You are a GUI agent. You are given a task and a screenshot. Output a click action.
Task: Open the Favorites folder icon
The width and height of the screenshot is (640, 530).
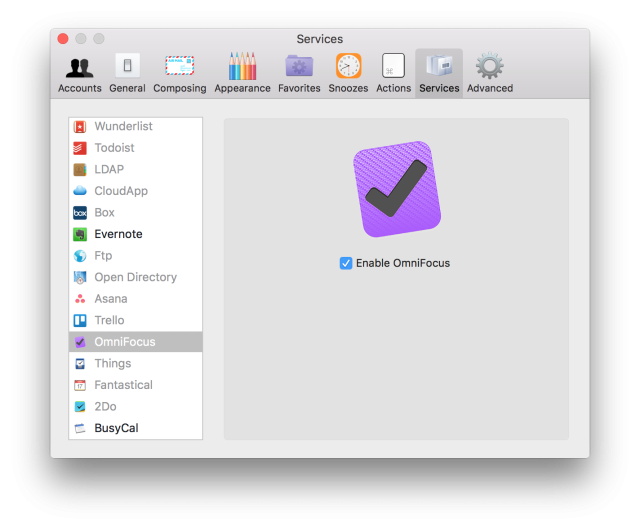299,66
